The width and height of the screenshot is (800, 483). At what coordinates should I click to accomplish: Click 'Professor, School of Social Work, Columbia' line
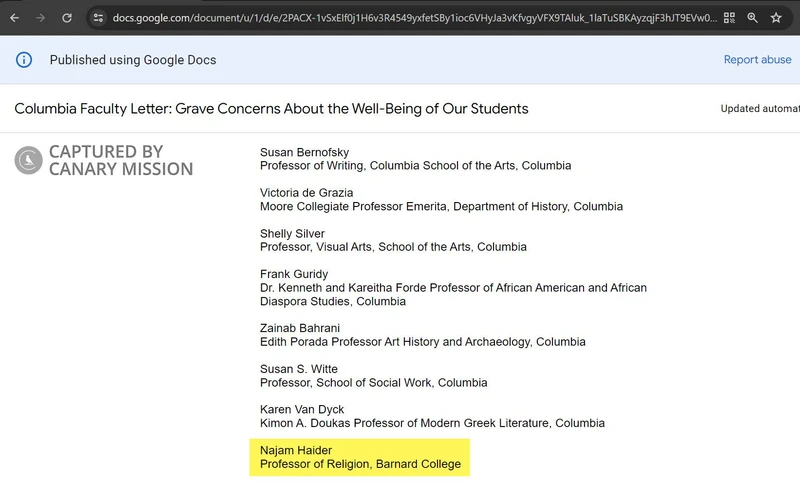click(x=373, y=383)
